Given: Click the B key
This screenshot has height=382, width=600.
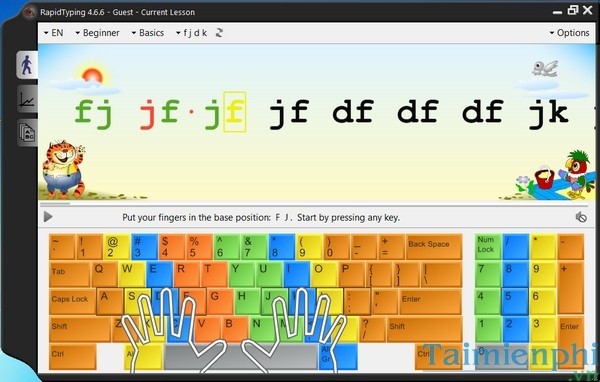Looking at the screenshot, I should click(x=235, y=329).
